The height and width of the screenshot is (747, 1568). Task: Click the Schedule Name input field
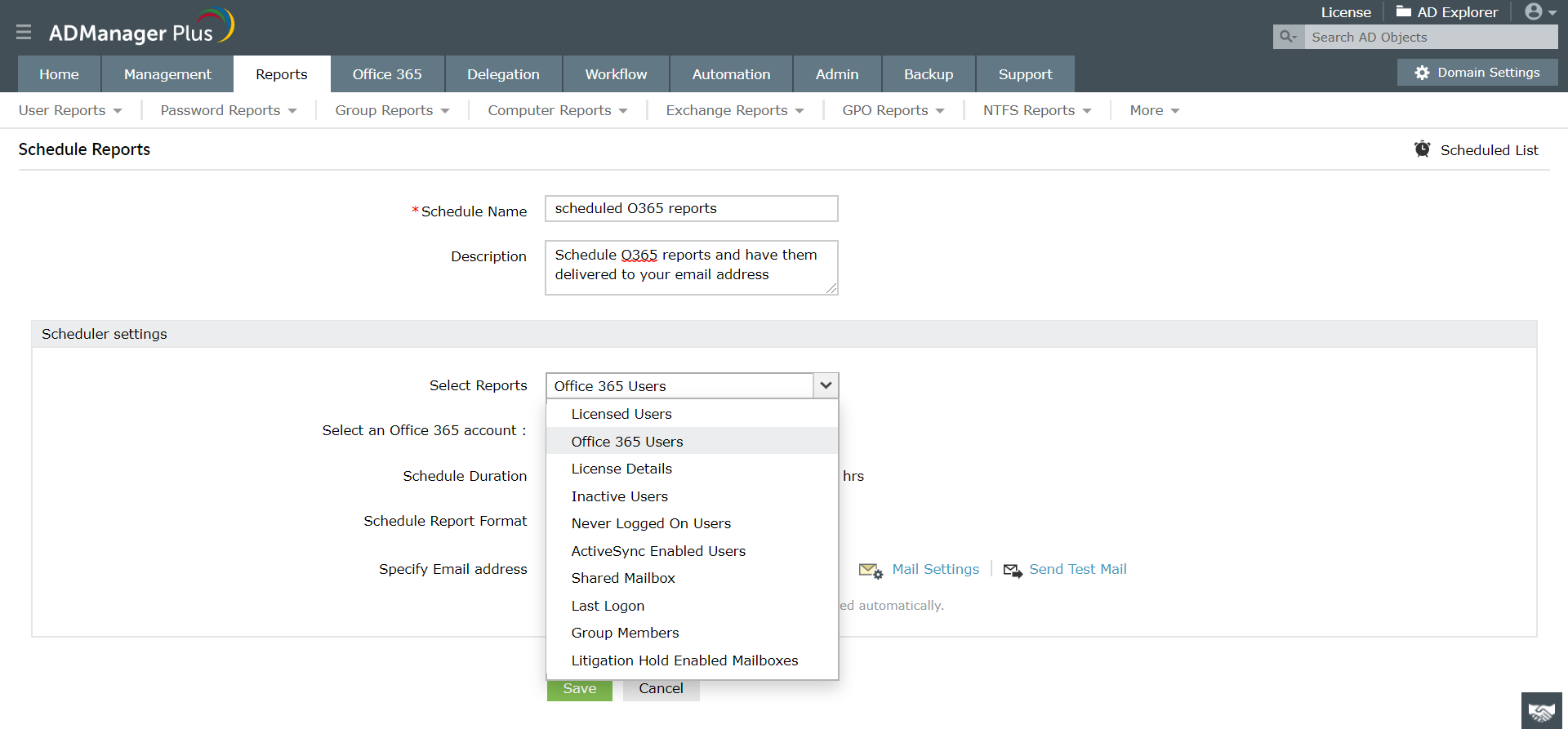click(692, 208)
